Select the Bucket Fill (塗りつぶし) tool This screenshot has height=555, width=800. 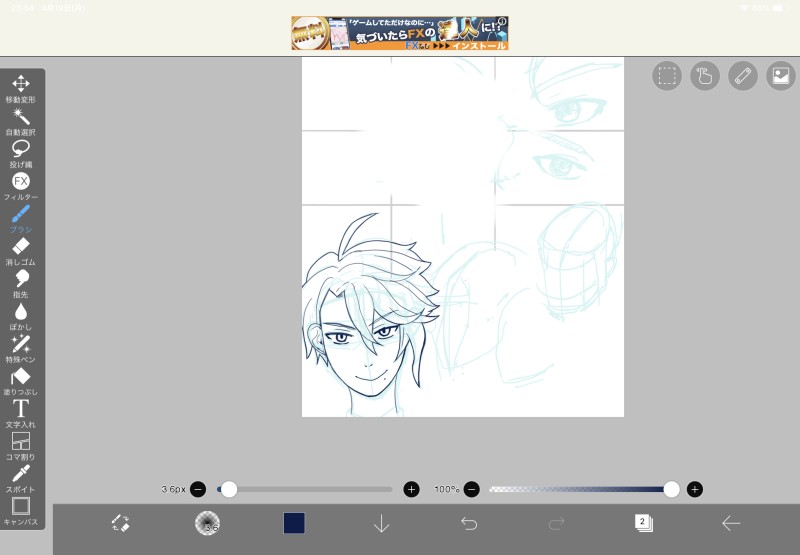(21, 382)
